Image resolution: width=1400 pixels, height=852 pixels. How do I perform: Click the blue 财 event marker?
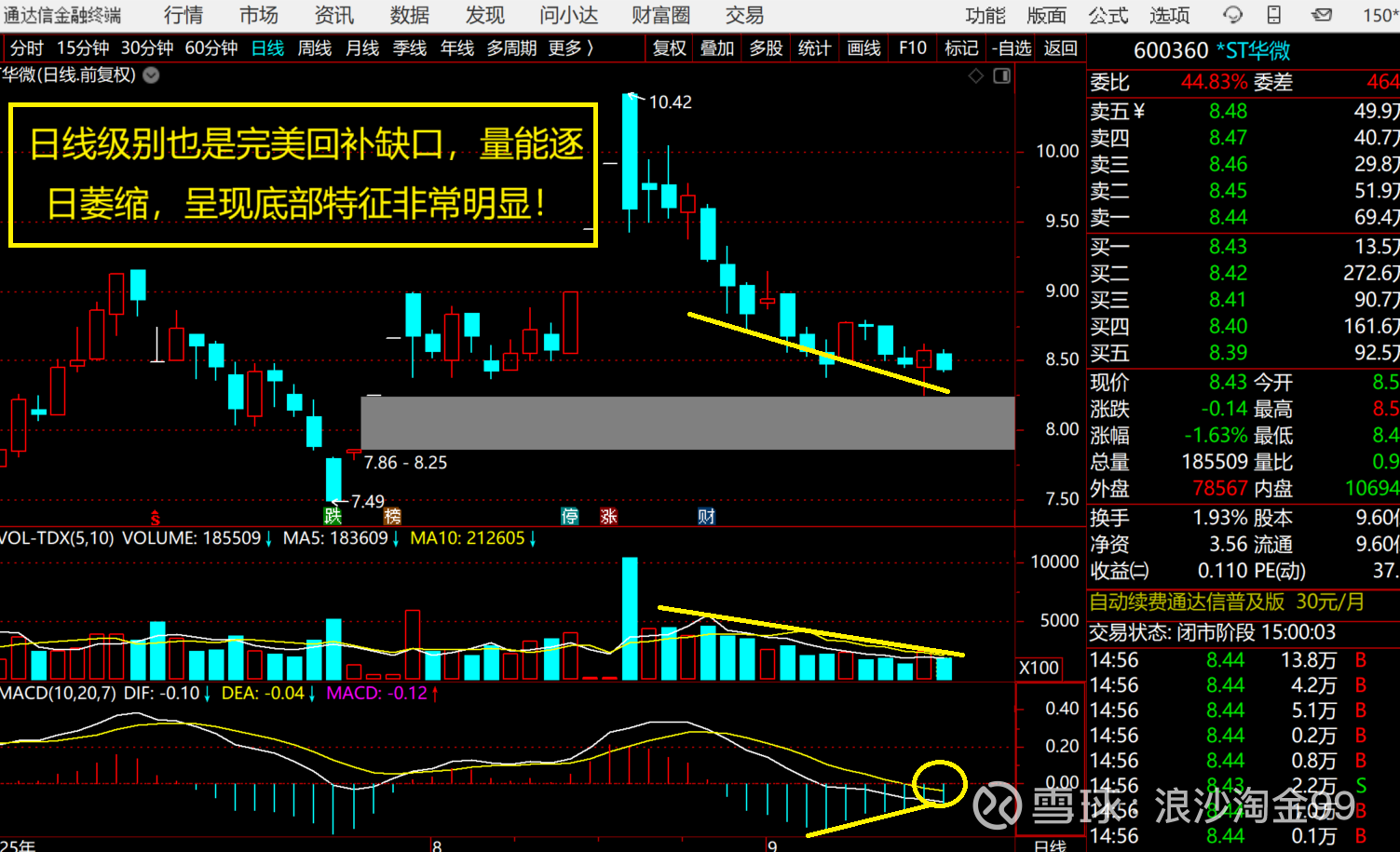pyautogui.click(x=707, y=516)
